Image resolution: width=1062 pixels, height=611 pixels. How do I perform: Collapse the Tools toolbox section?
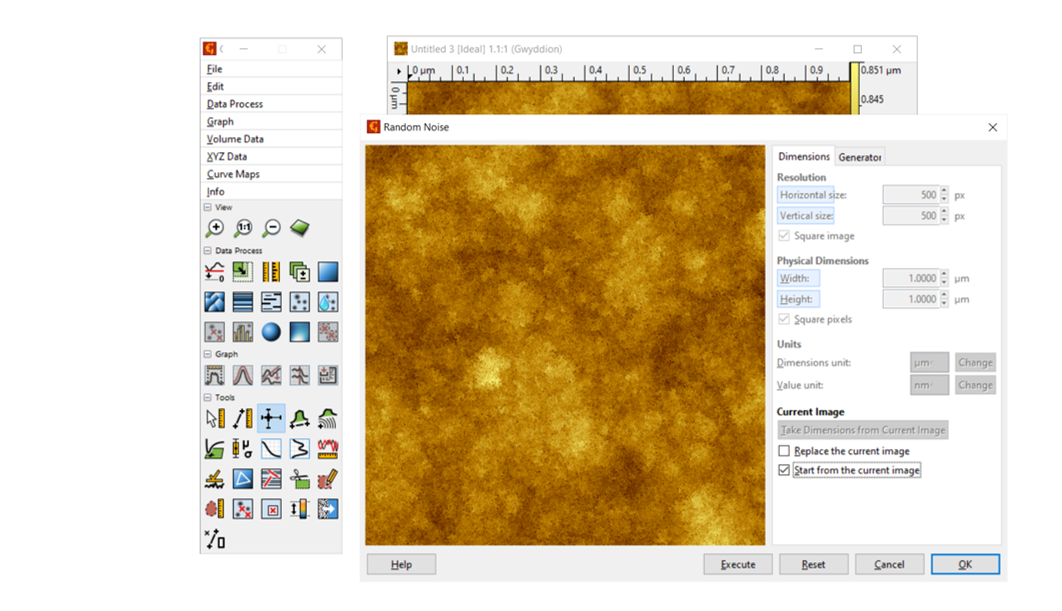pos(208,398)
